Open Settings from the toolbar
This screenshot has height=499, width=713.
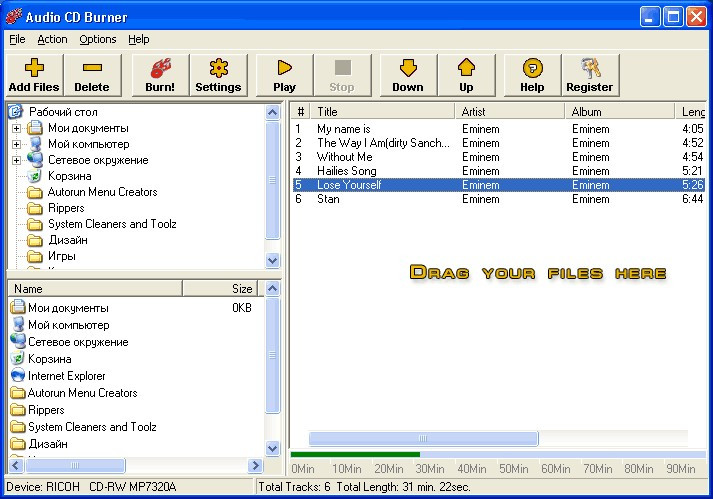[x=218, y=75]
